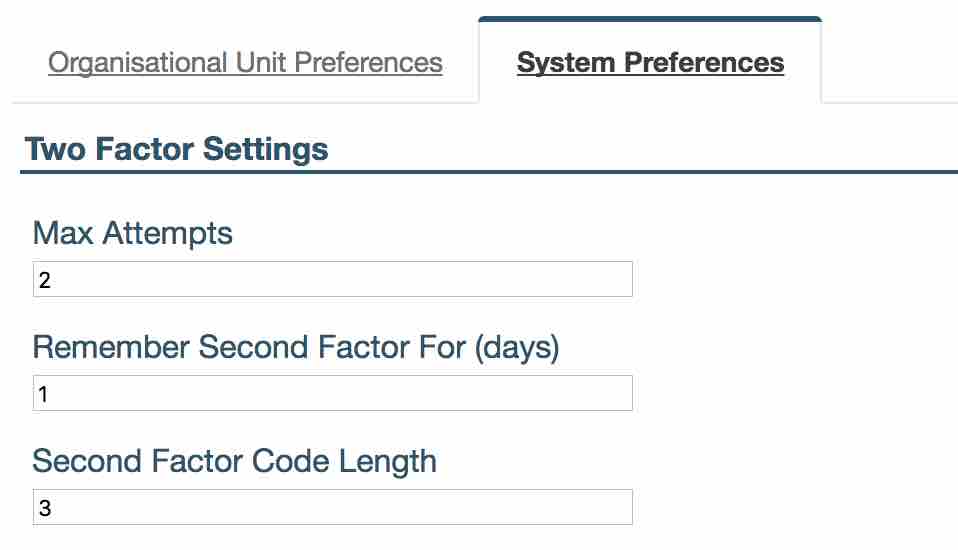Screen dimensions: 958x550
Task: Click the middle of the Remember Second Factor box
Action: (x=332, y=393)
